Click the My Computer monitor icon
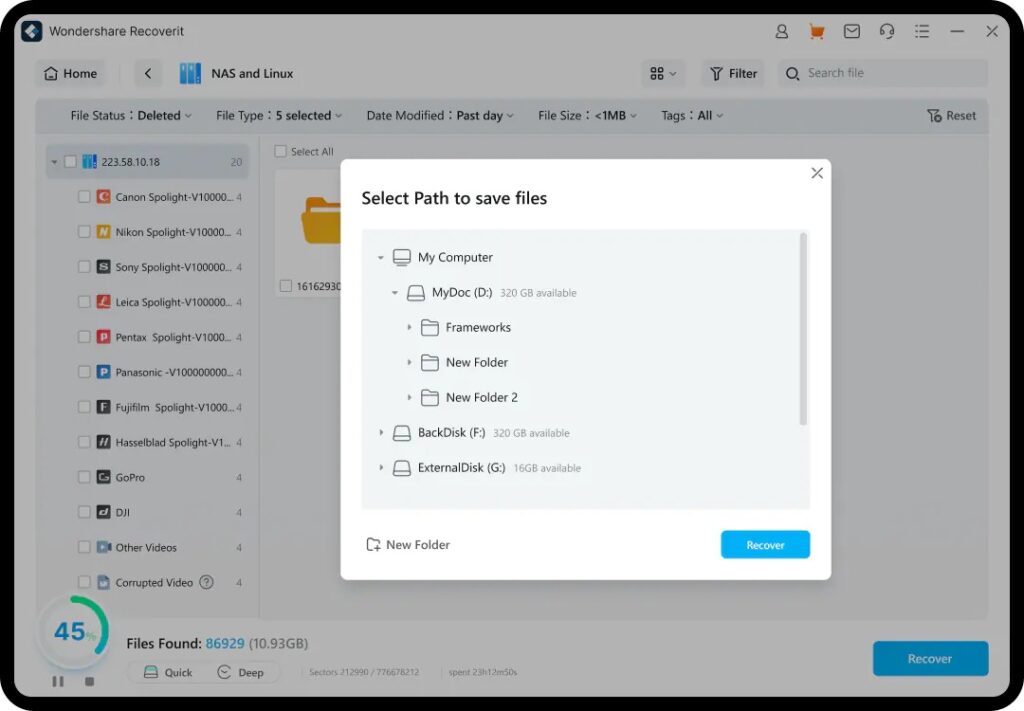 [402, 257]
